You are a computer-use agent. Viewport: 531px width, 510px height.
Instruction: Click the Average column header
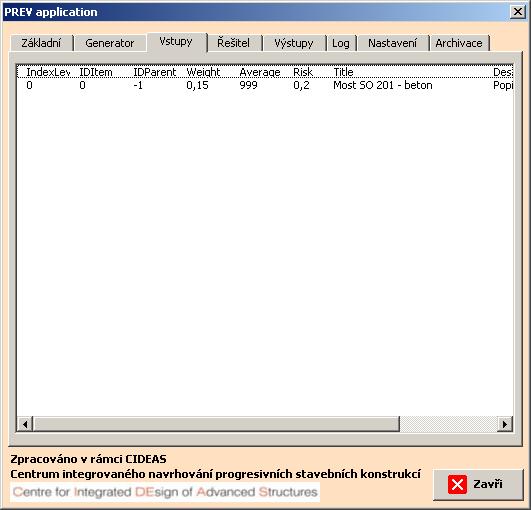pos(260,72)
